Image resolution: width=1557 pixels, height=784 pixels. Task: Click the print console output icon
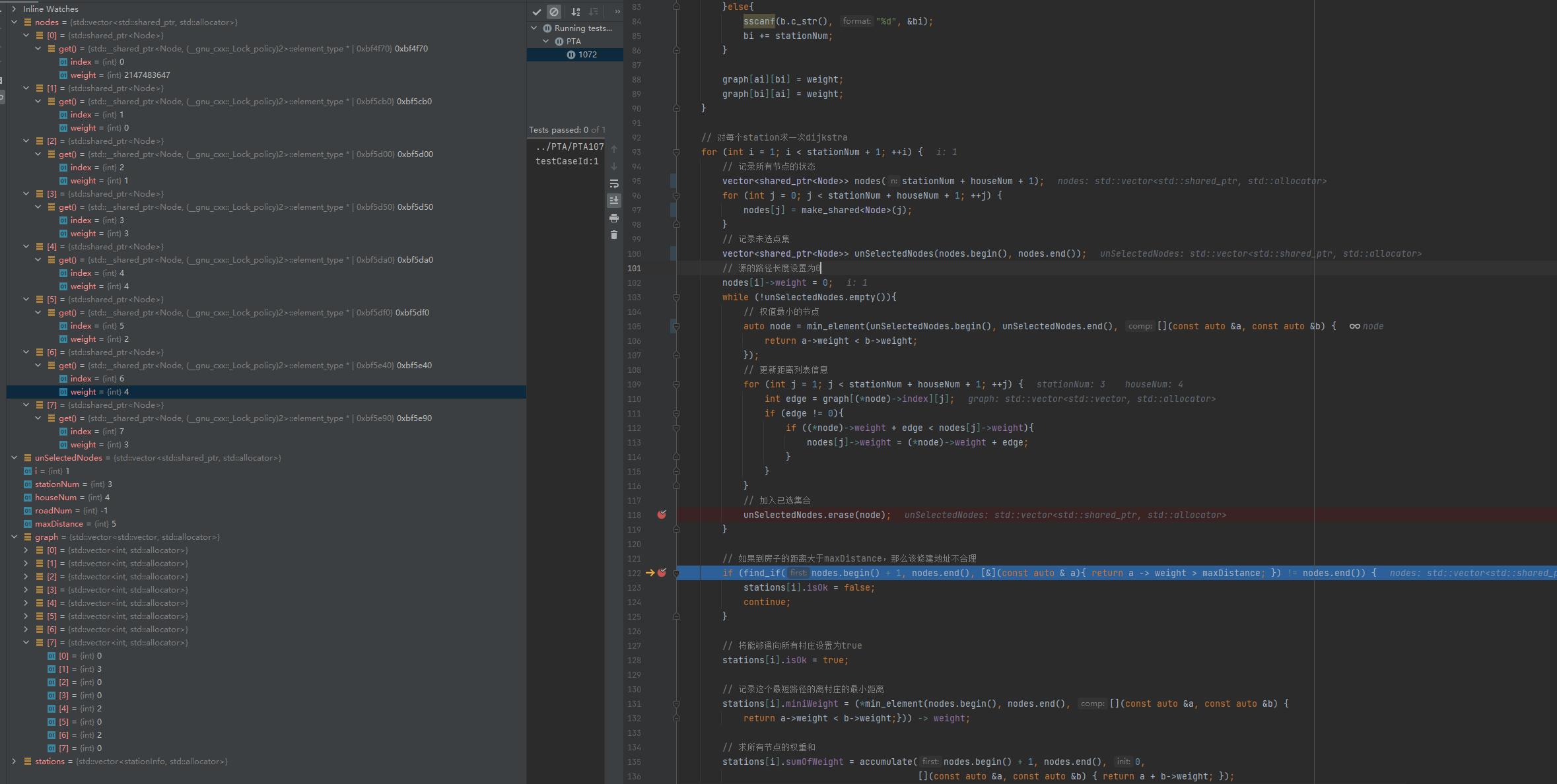614,218
